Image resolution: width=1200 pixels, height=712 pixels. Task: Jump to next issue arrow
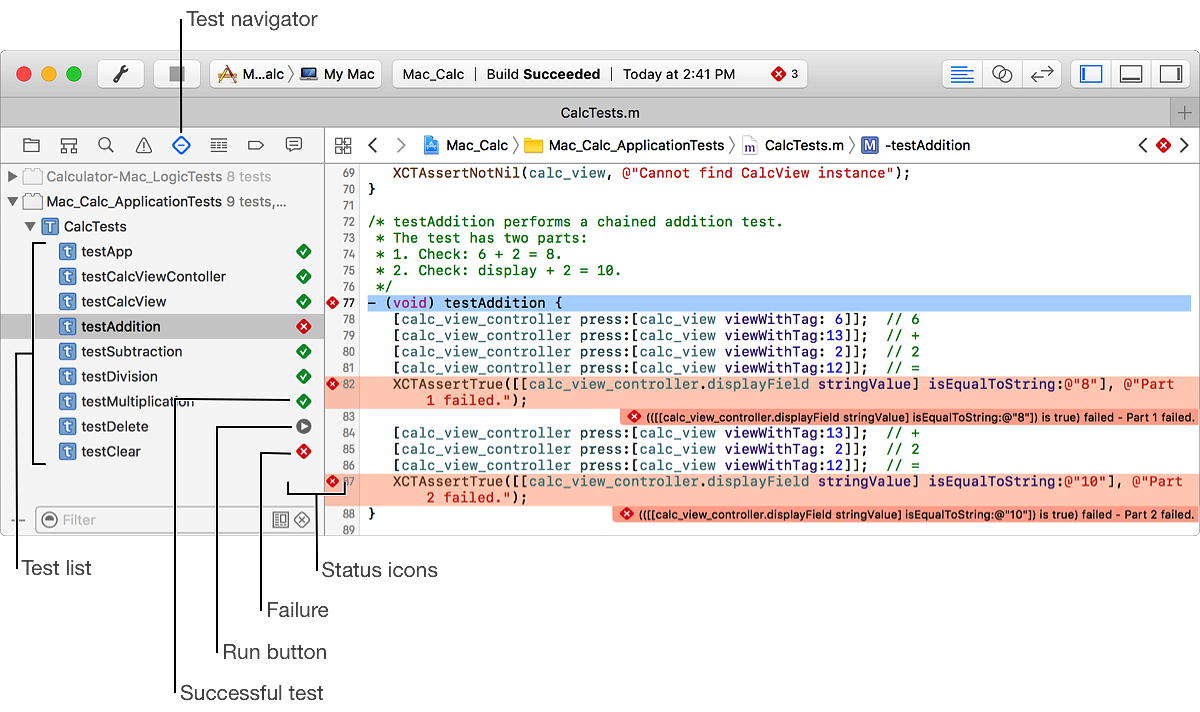point(1184,145)
